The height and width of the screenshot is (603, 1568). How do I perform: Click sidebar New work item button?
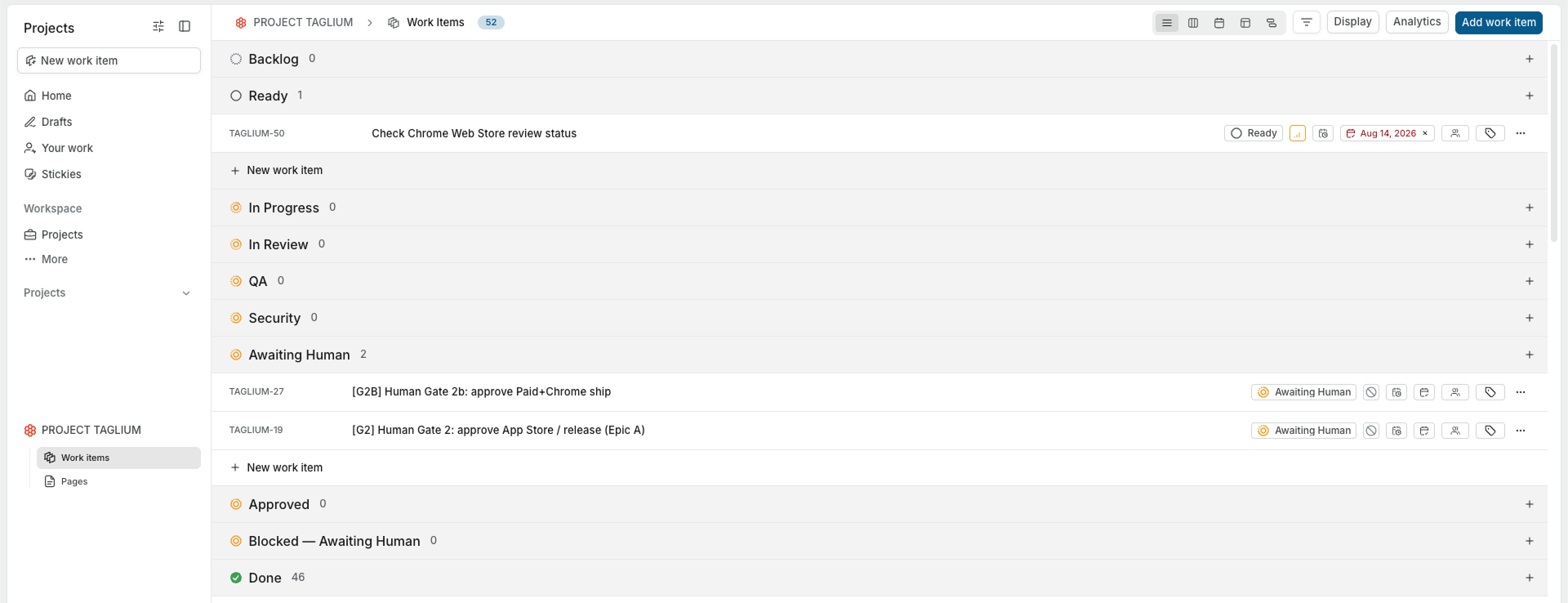[x=109, y=60]
